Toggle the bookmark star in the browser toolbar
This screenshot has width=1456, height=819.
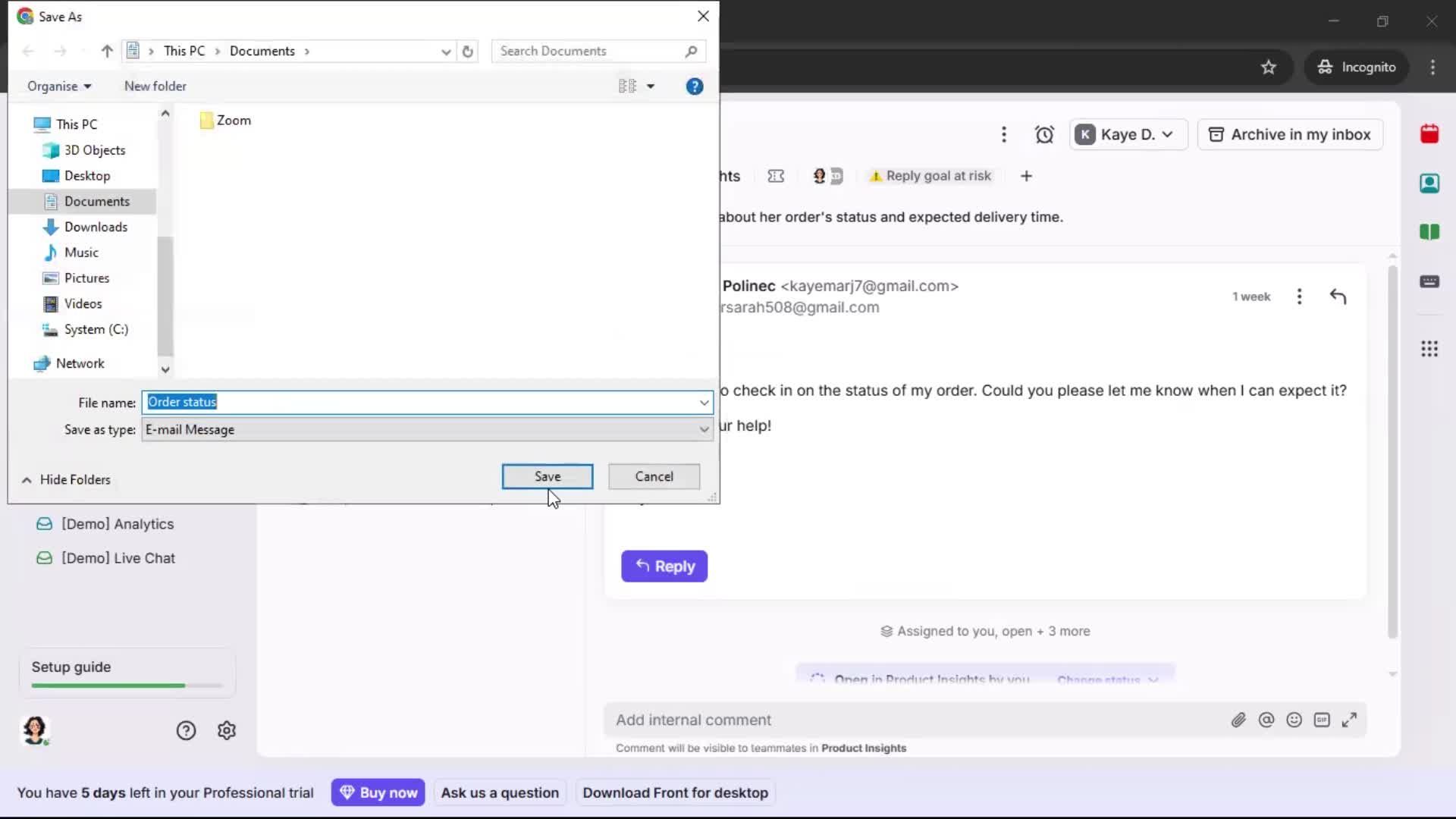coord(1269,67)
